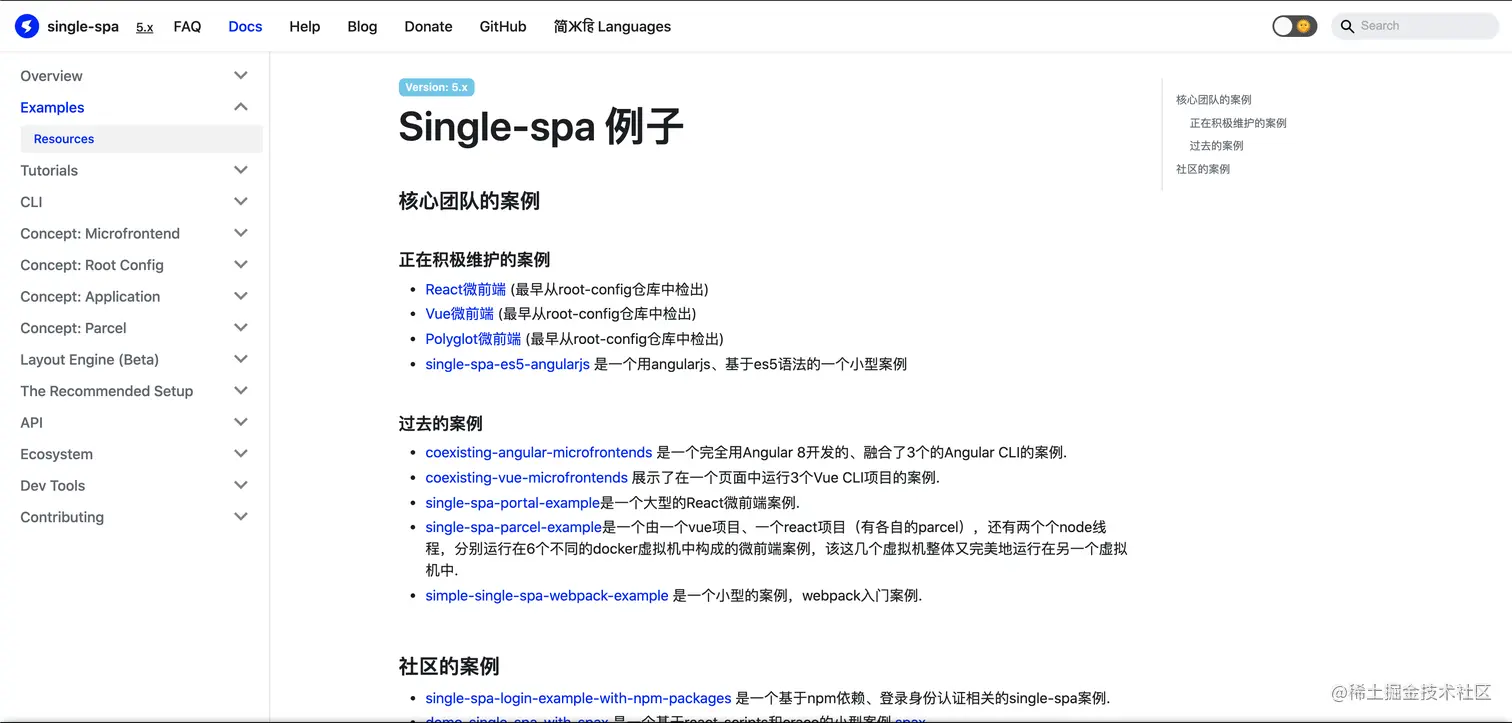Jump to 社区的案例 in the table of contents
The width and height of the screenshot is (1512, 723).
click(1205, 169)
